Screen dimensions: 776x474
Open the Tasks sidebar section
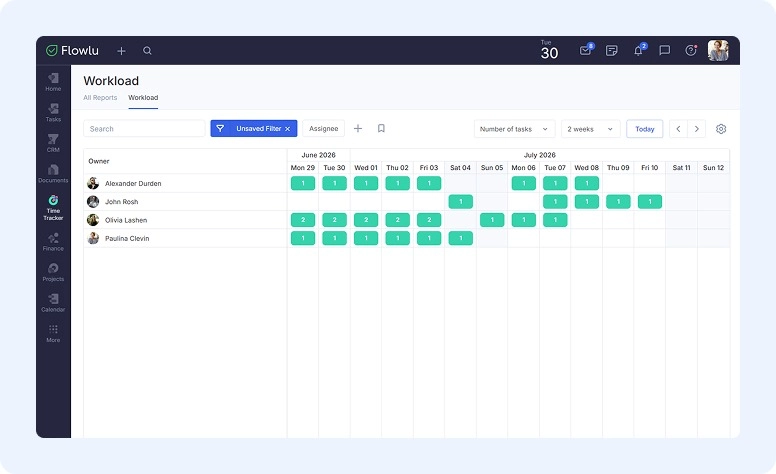point(53,113)
